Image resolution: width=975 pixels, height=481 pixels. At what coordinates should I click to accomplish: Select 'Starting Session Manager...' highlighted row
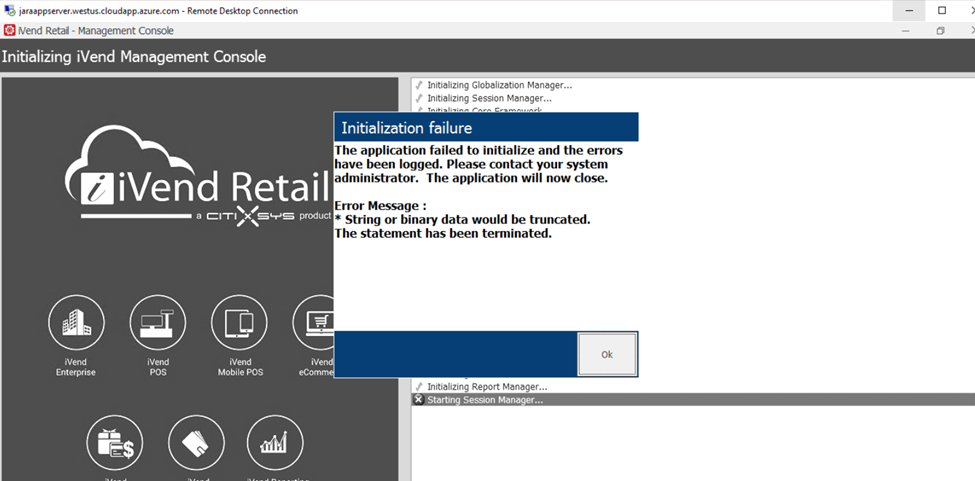coord(693,400)
